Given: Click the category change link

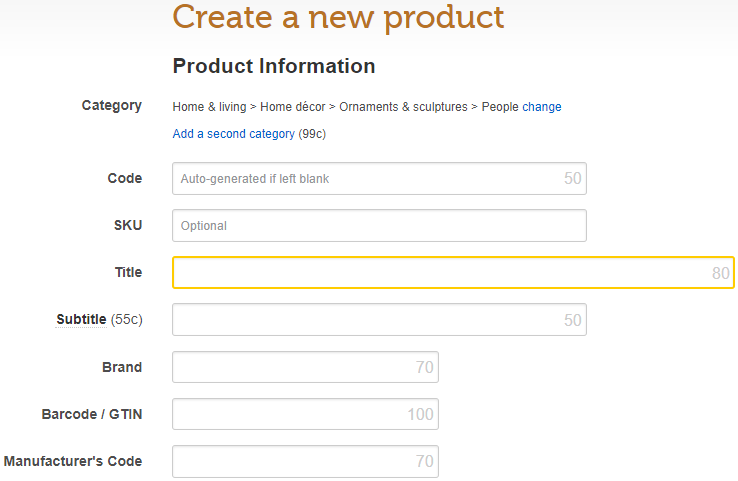Looking at the screenshot, I should (x=542, y=107).
